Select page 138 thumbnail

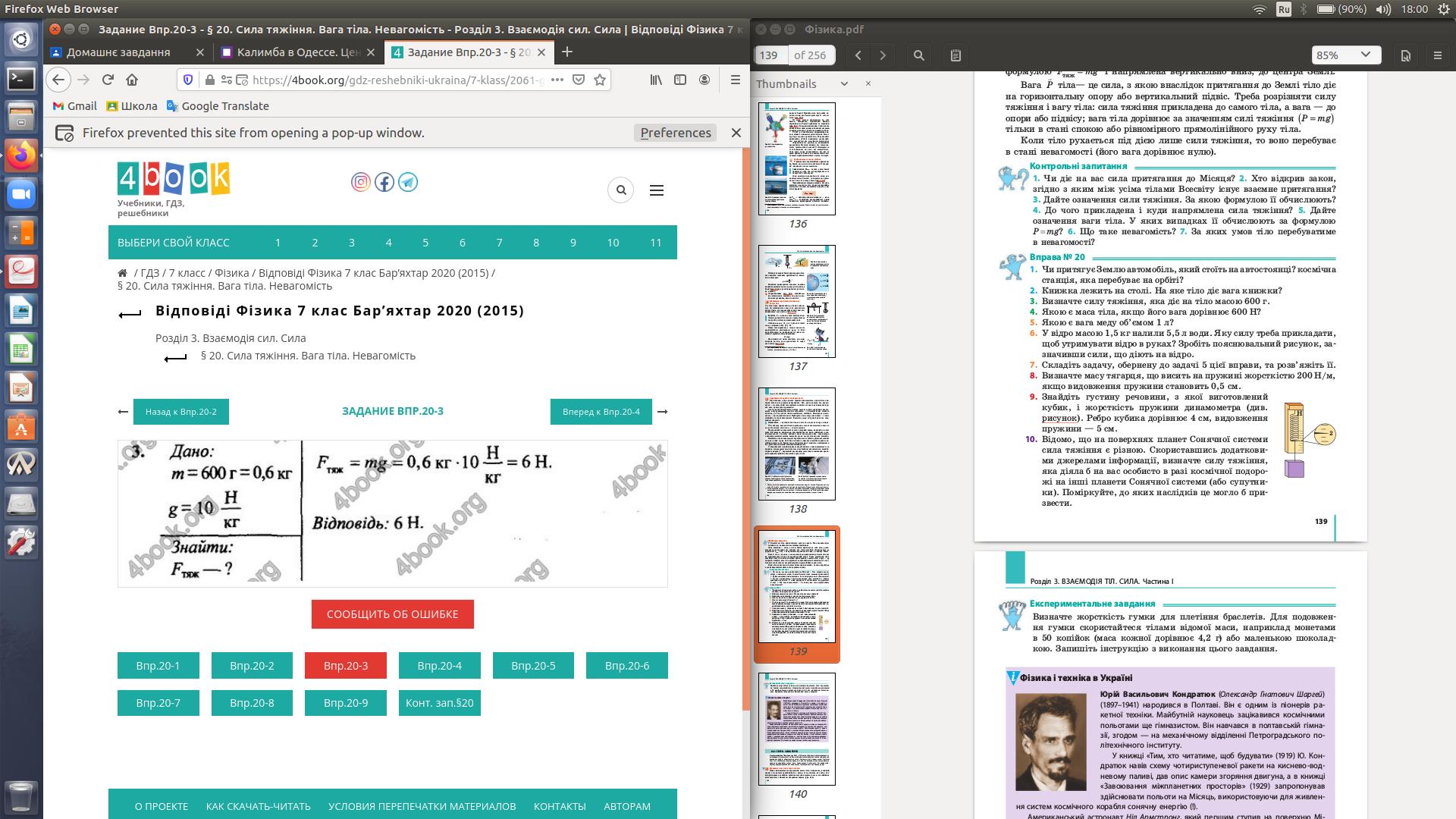coord(797,444)
